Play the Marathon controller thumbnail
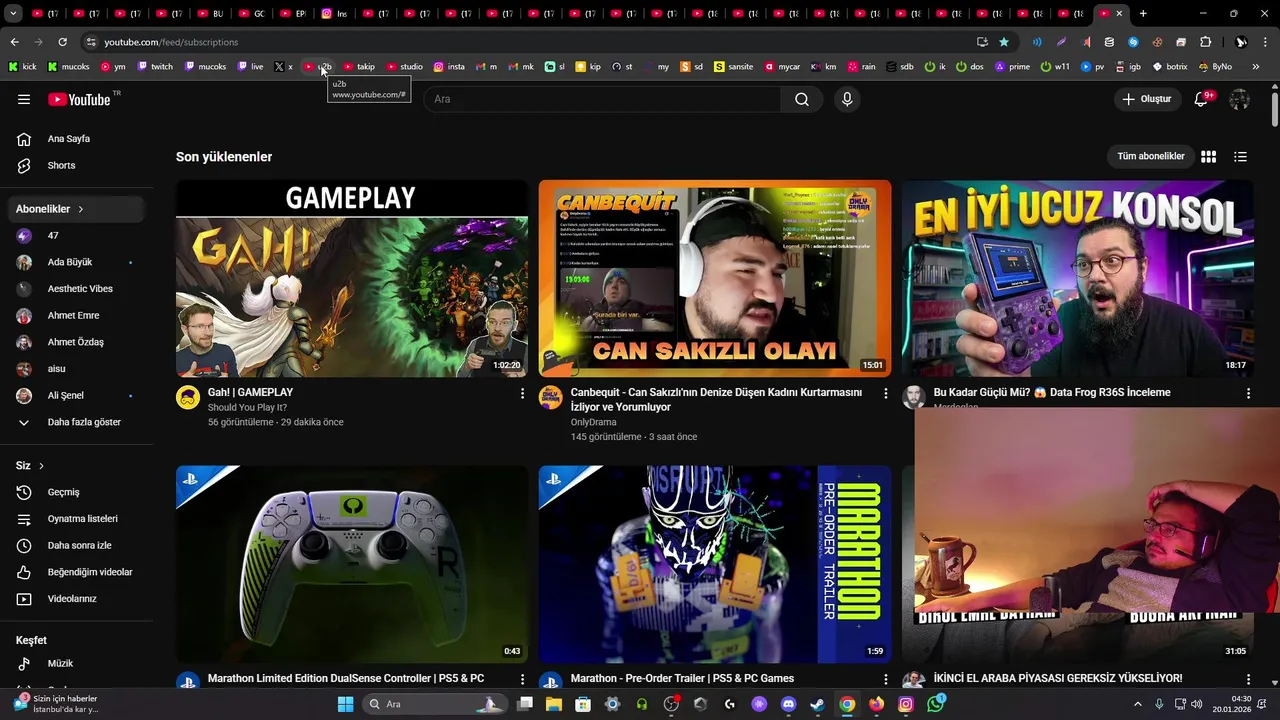 352,564
